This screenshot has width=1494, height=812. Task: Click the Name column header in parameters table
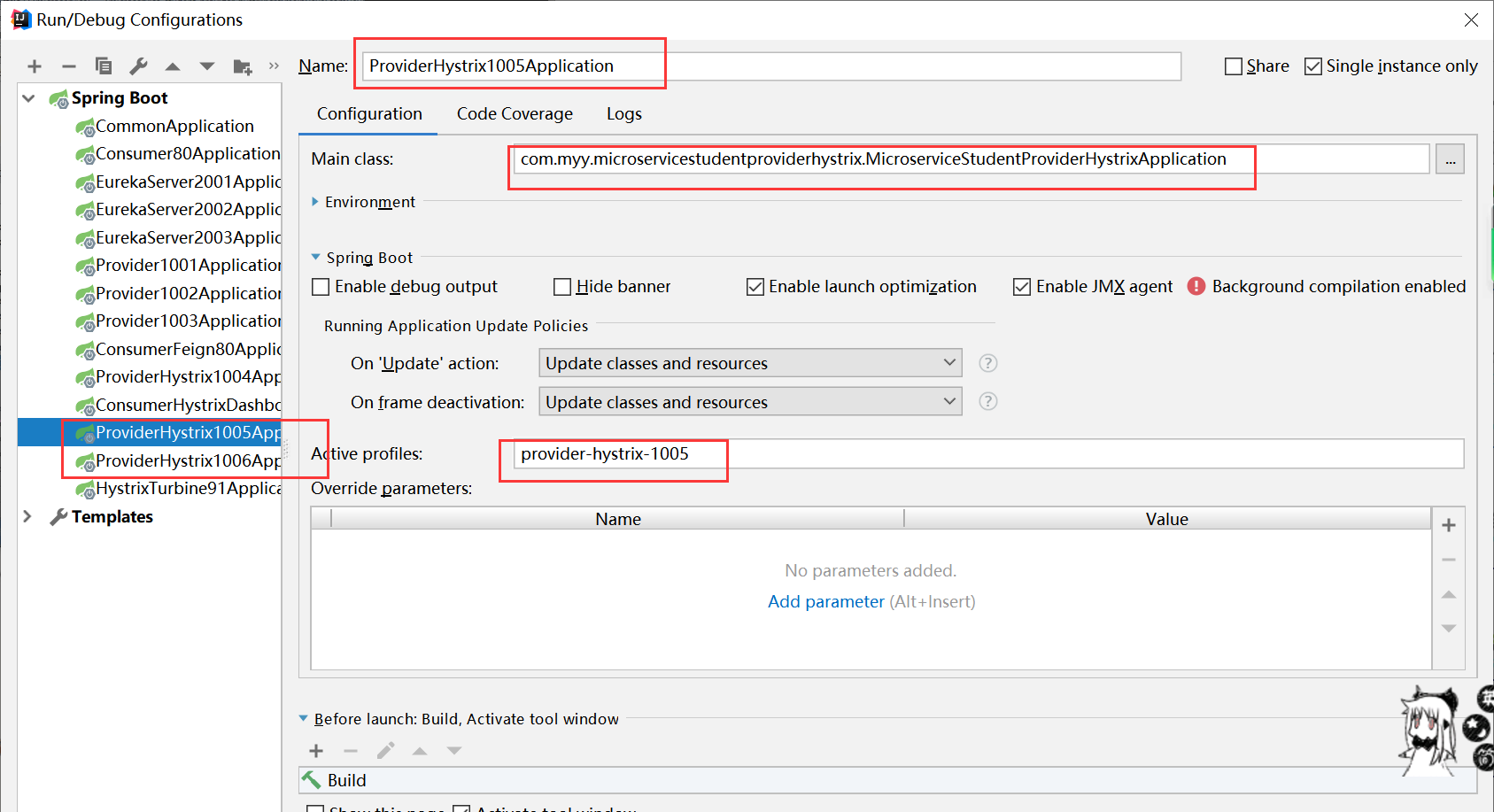618,519
